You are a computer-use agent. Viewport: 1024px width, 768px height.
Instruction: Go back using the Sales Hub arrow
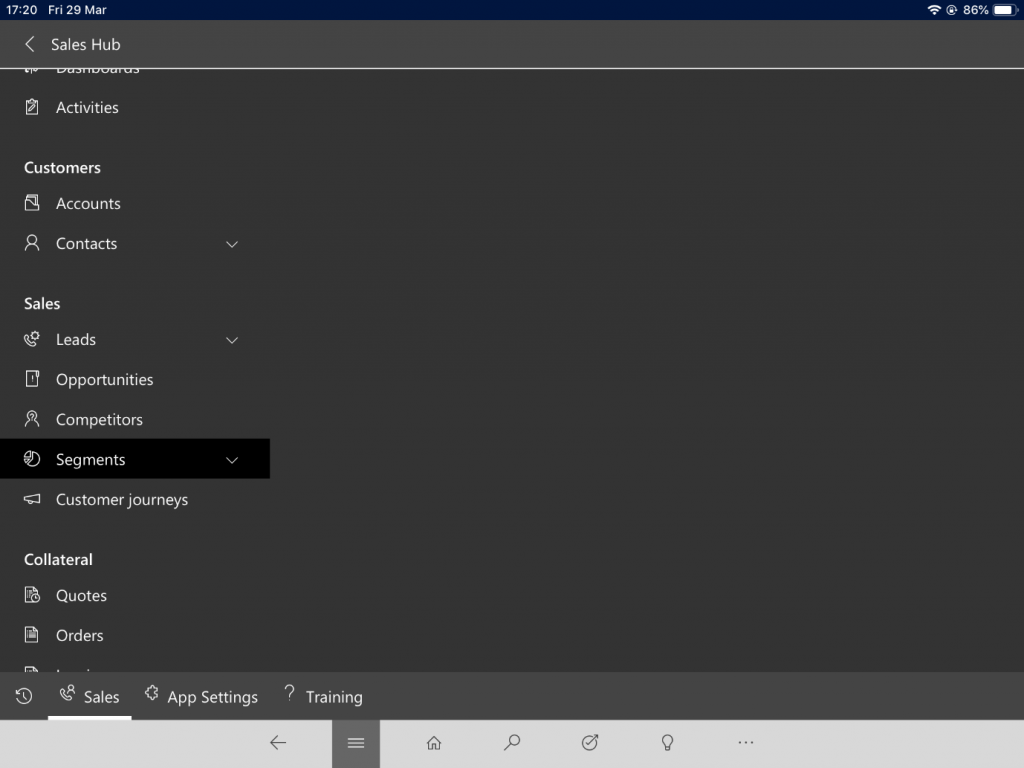click(28, 44)
